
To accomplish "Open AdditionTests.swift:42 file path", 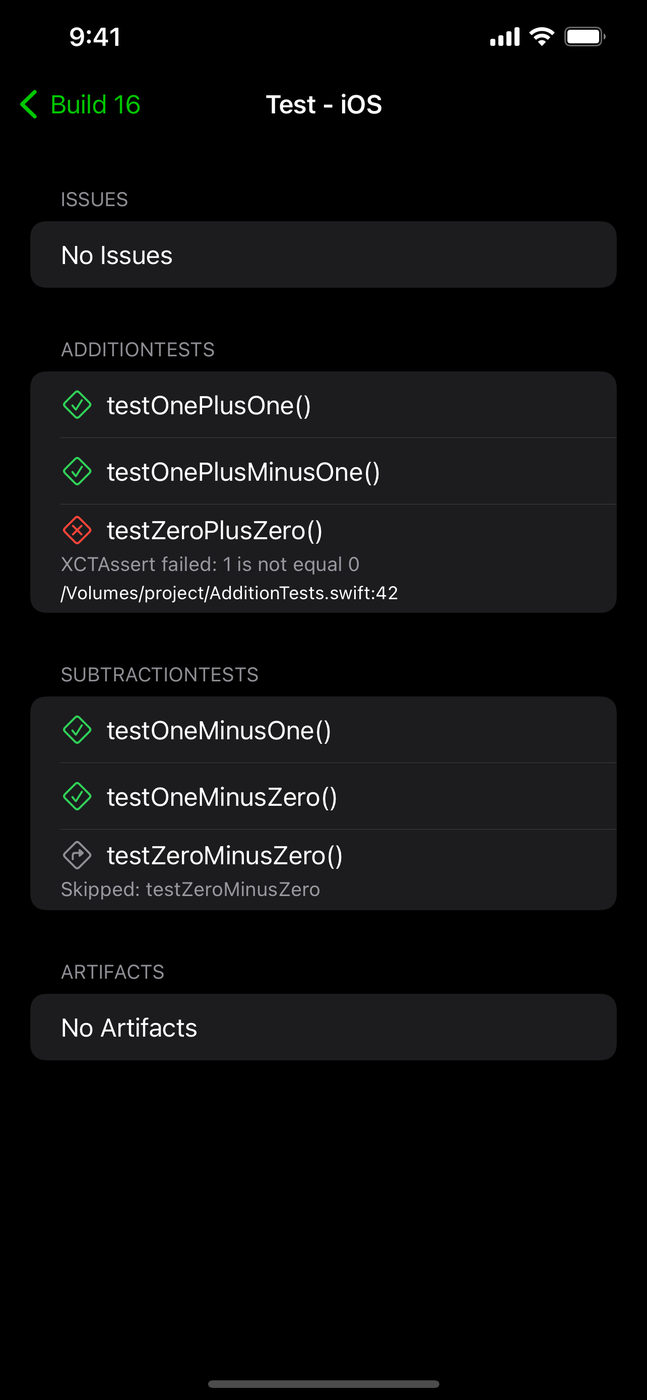I will [x=230, y=593].
